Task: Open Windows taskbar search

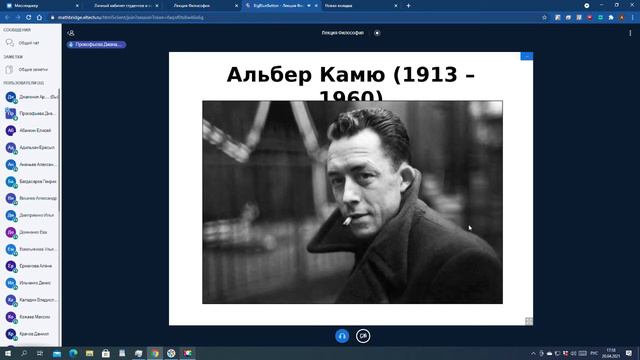Action: coord(24,353)
